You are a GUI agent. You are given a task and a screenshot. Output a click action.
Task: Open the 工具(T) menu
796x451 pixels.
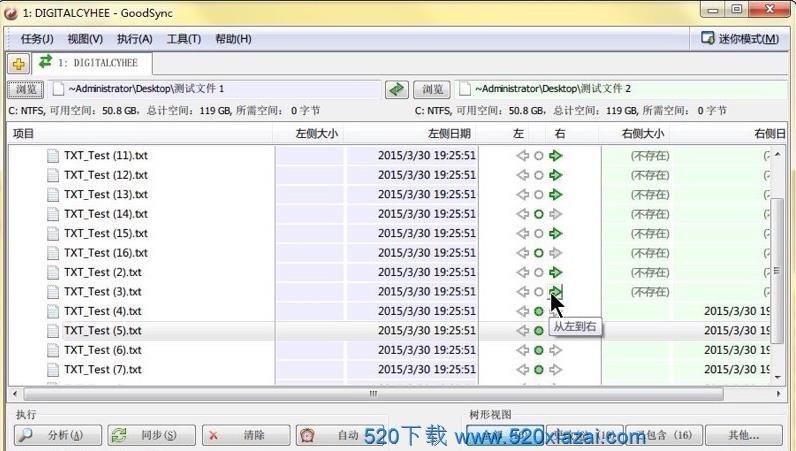(x=184, y=39)
